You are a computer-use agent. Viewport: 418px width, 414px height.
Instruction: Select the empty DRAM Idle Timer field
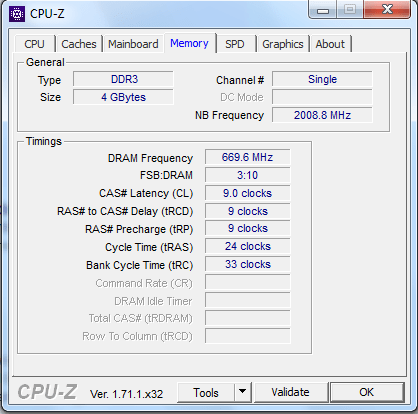[247, 301]
